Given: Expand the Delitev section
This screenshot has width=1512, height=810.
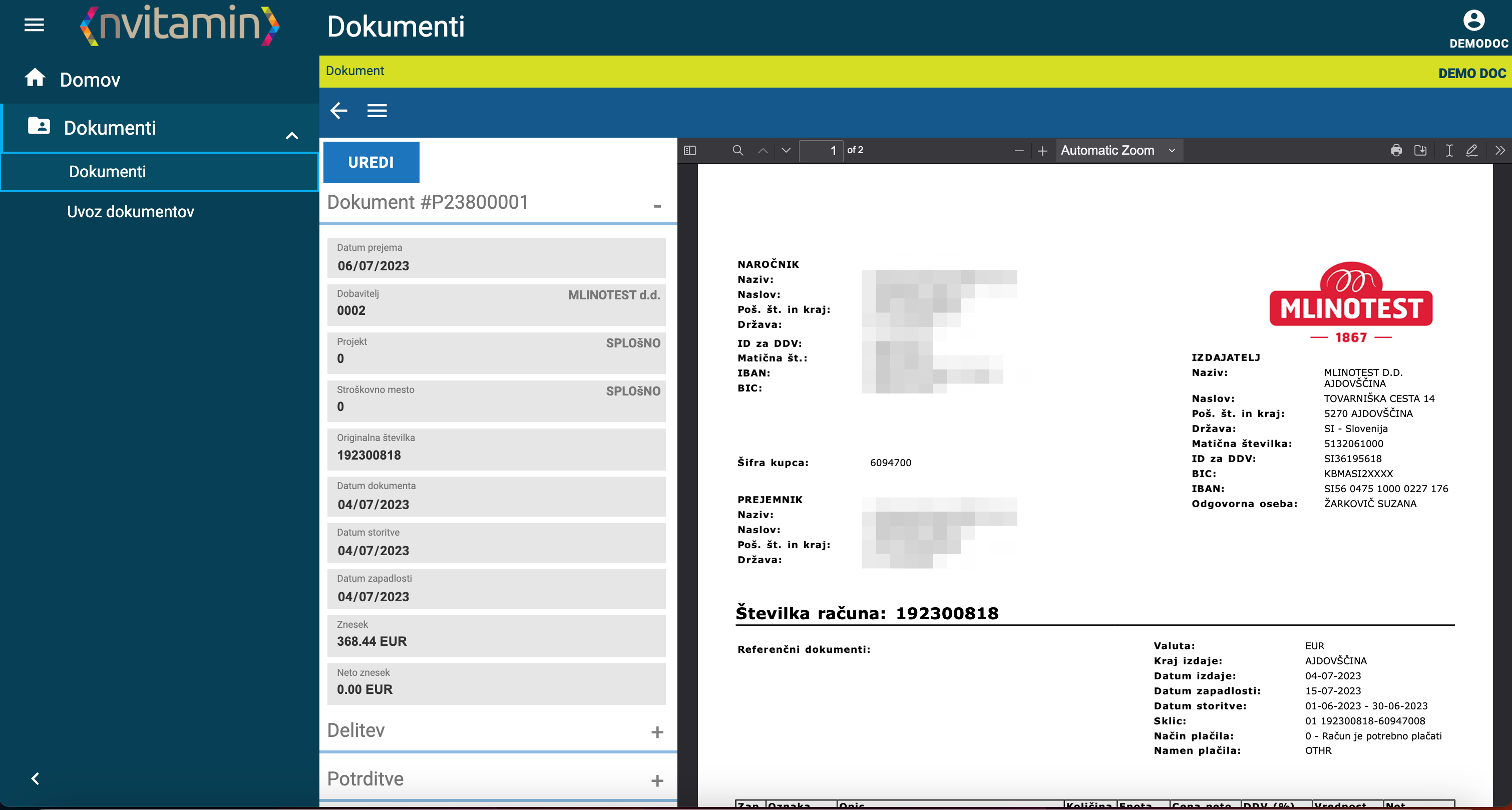Looking at the screenshot, I should [x=657, y=732].
